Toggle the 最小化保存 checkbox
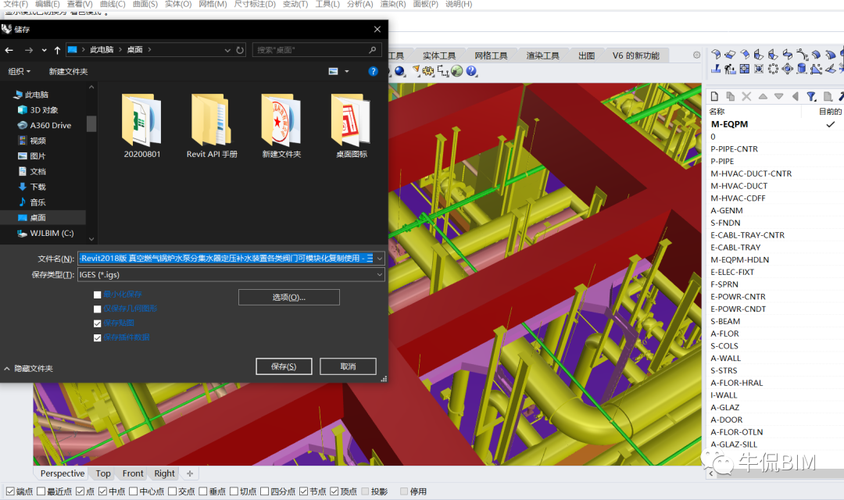844x500 pixels. pyautogui.click(x=97, y=295)
